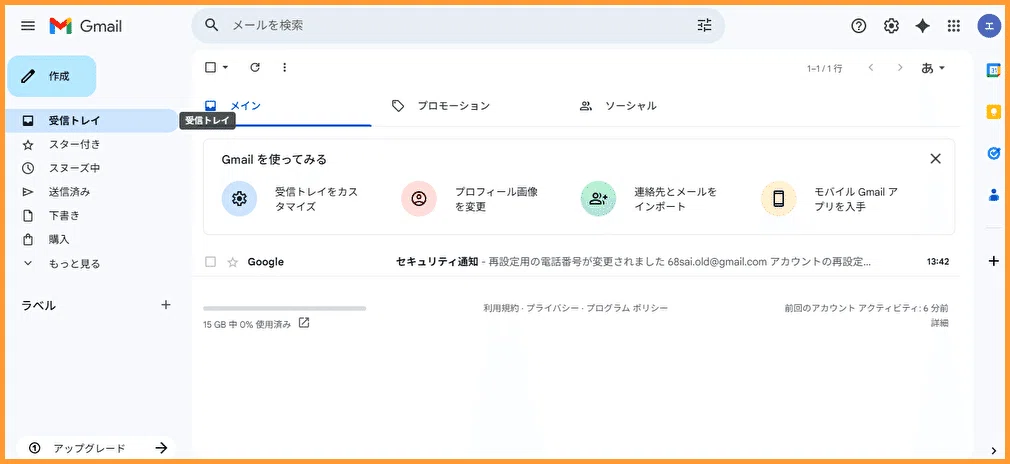This screenshot has width=1010, height=464.
Task: Open the account profile avatar
Action: (x=987, y=26)
